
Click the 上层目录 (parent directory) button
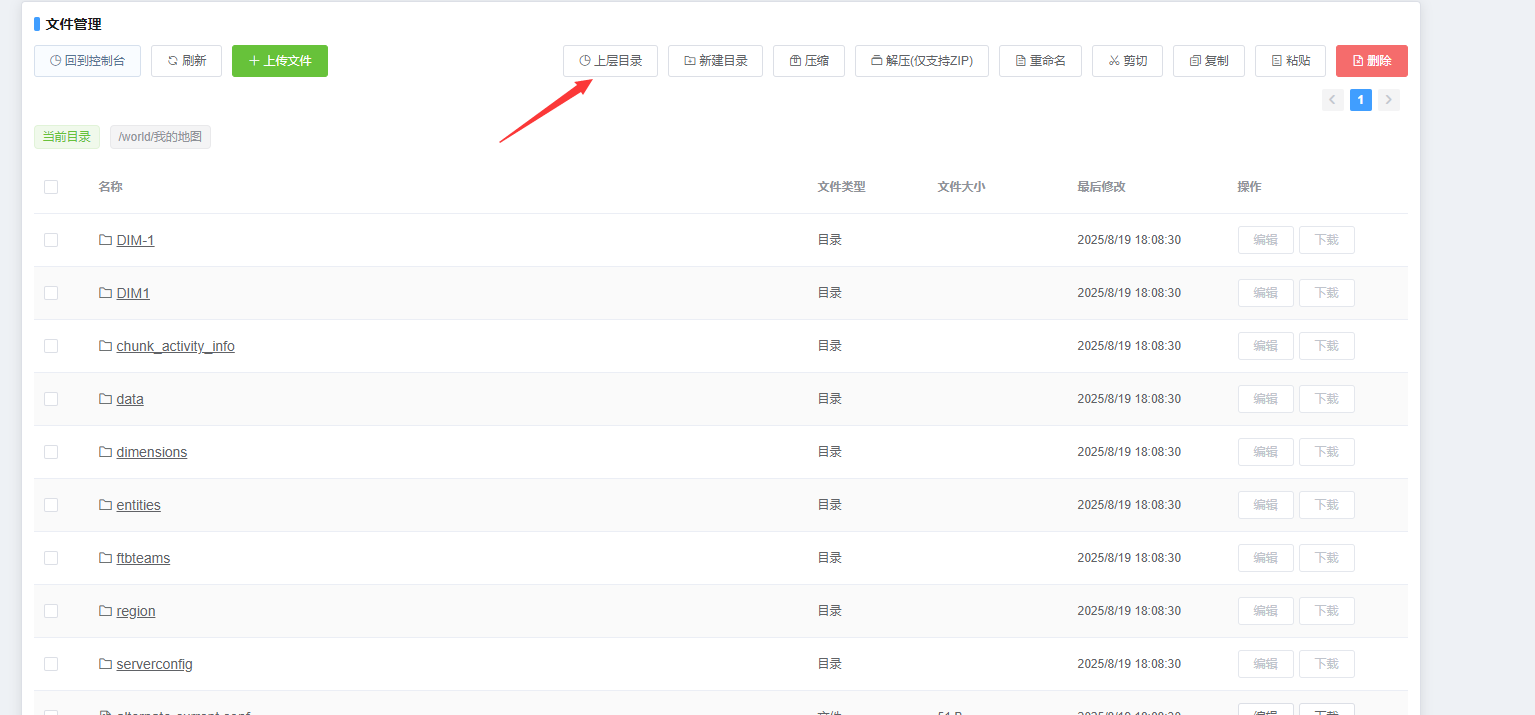[x=610, y=61]
